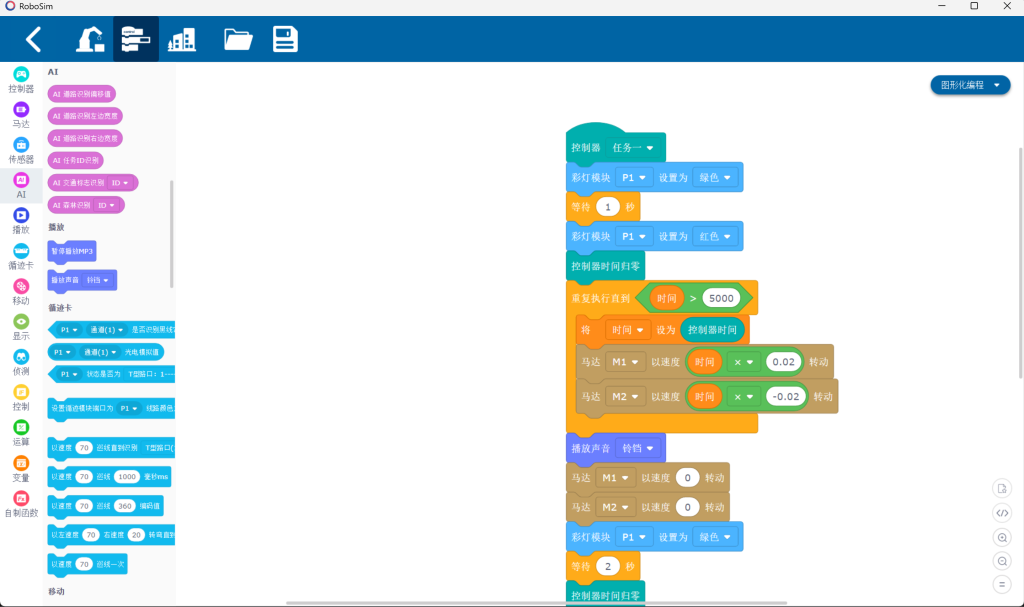Viewport: 1024px width, 607px height.
Task: Open the 任务一 dropdown on the 控制器 block
Action: point(633,148)
